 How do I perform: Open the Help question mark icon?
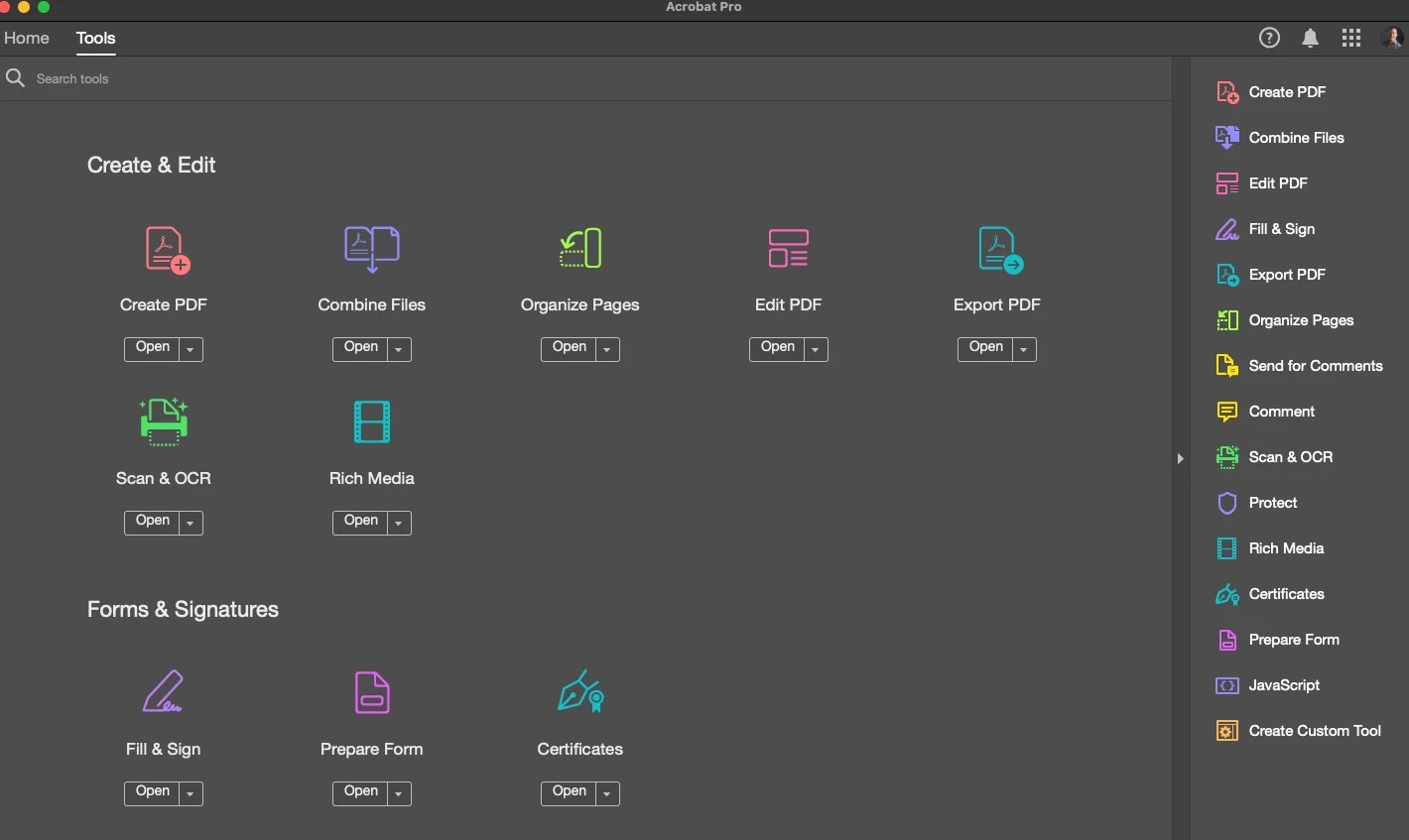coord(1269,38)
